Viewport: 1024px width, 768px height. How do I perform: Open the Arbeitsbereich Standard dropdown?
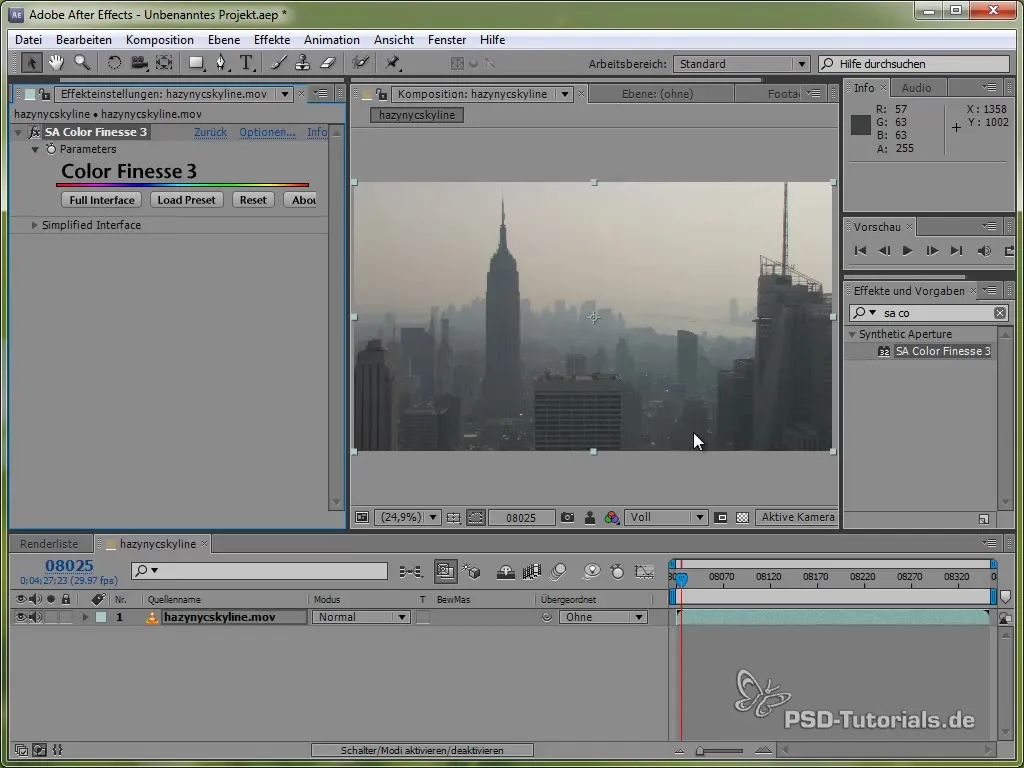[x=741, y=64]
